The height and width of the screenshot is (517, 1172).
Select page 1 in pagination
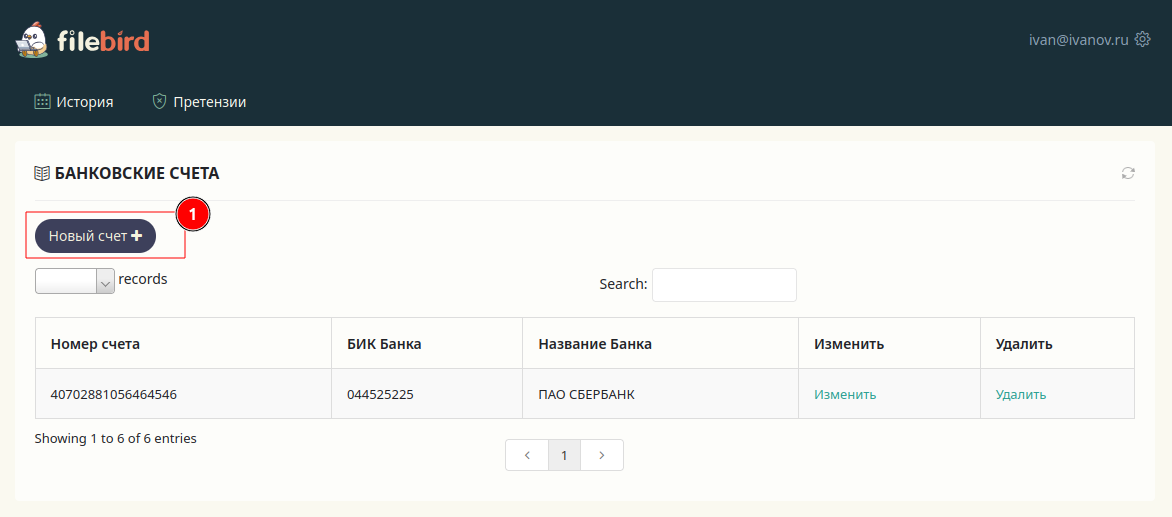click(564, 455)
